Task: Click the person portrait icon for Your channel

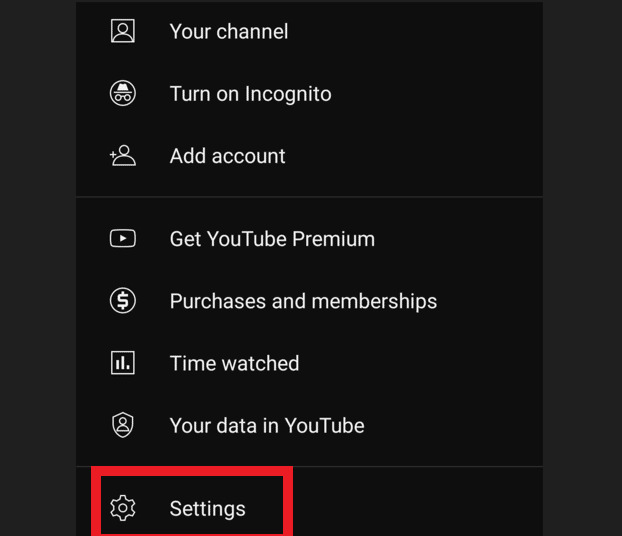Action: [123, 31]
